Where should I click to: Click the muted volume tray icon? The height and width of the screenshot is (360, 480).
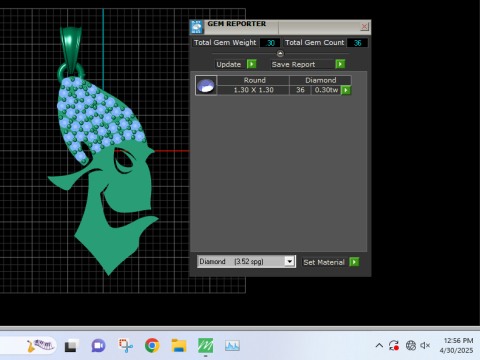click(x=425, y=346)
